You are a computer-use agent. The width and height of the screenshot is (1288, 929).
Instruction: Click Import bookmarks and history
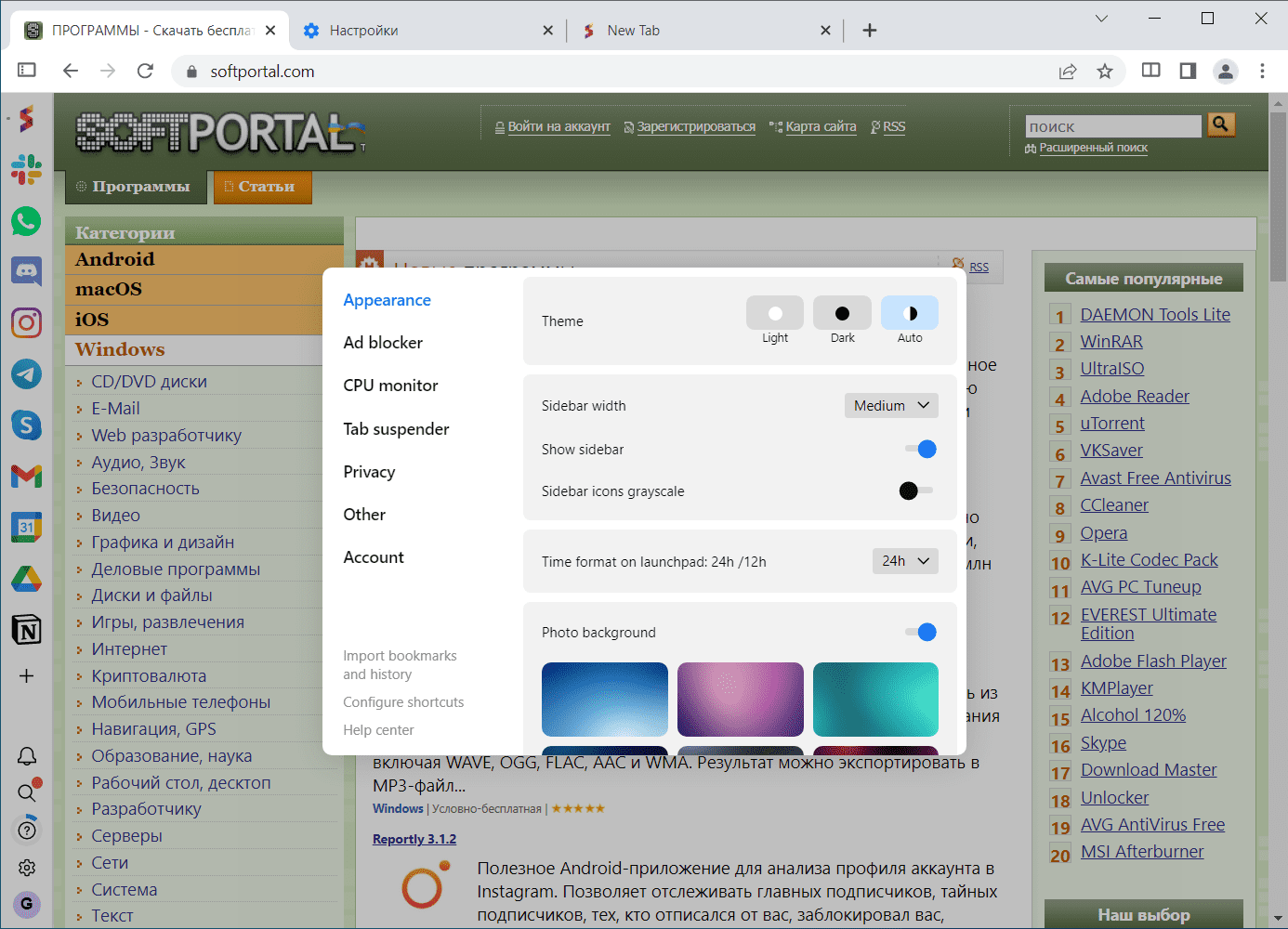coord(400,665)
